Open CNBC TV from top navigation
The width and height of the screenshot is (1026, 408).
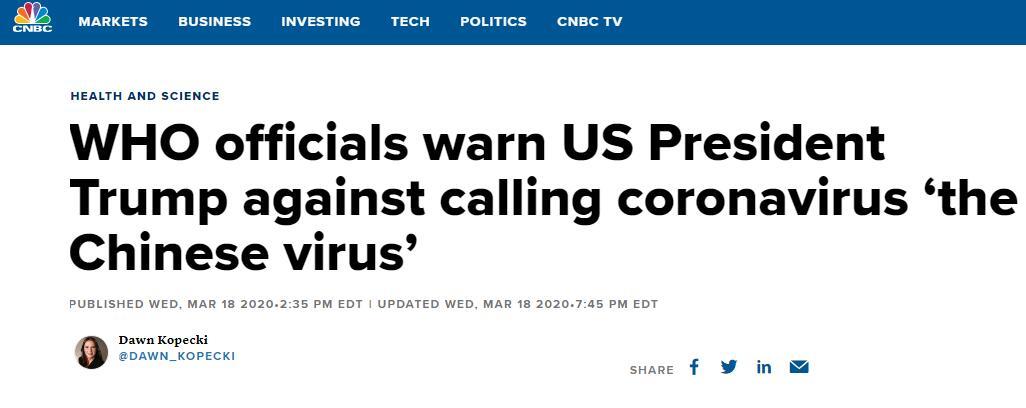click(589, 22)
